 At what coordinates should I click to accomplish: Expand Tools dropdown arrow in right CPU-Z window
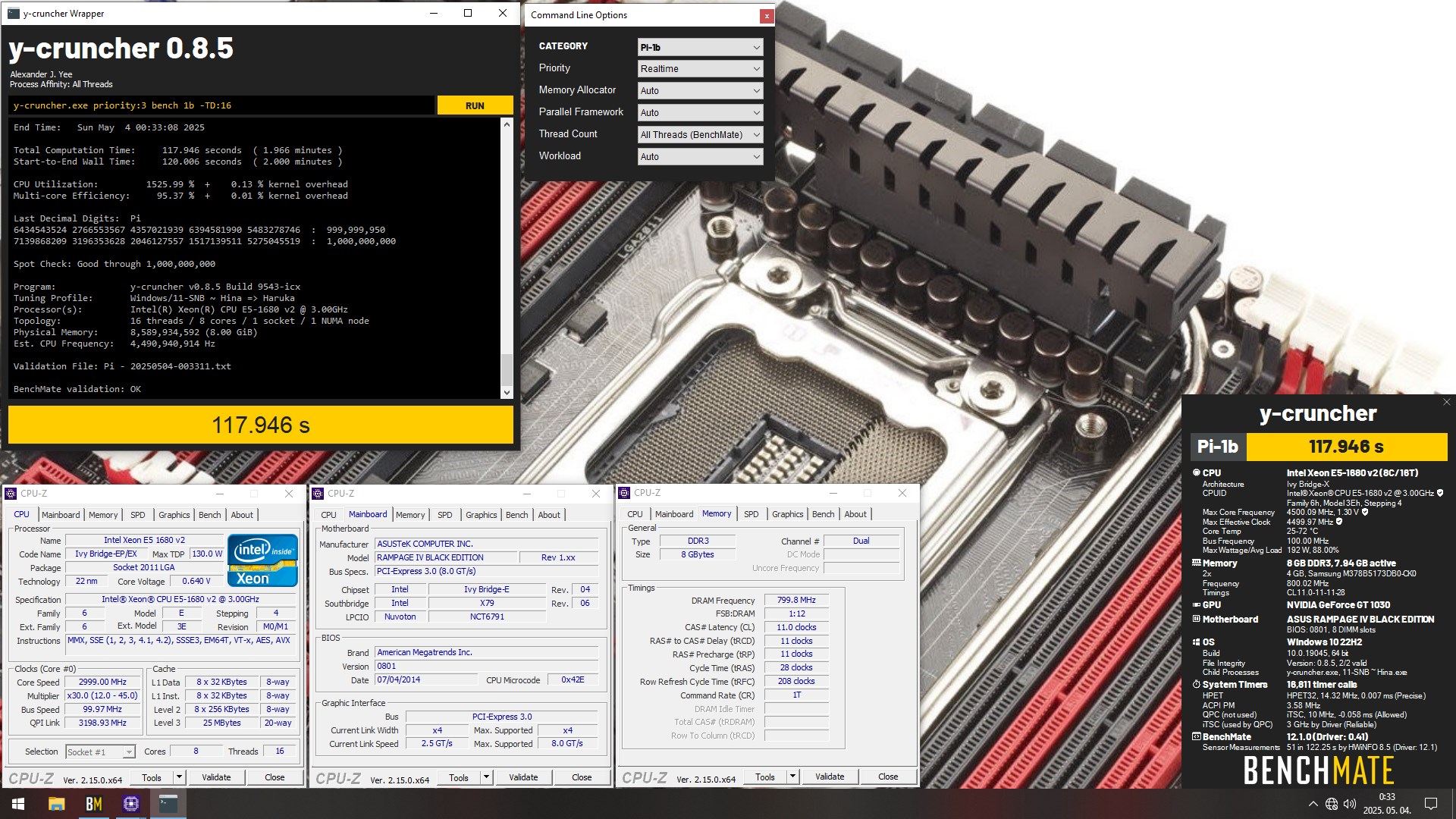point(792,777)
